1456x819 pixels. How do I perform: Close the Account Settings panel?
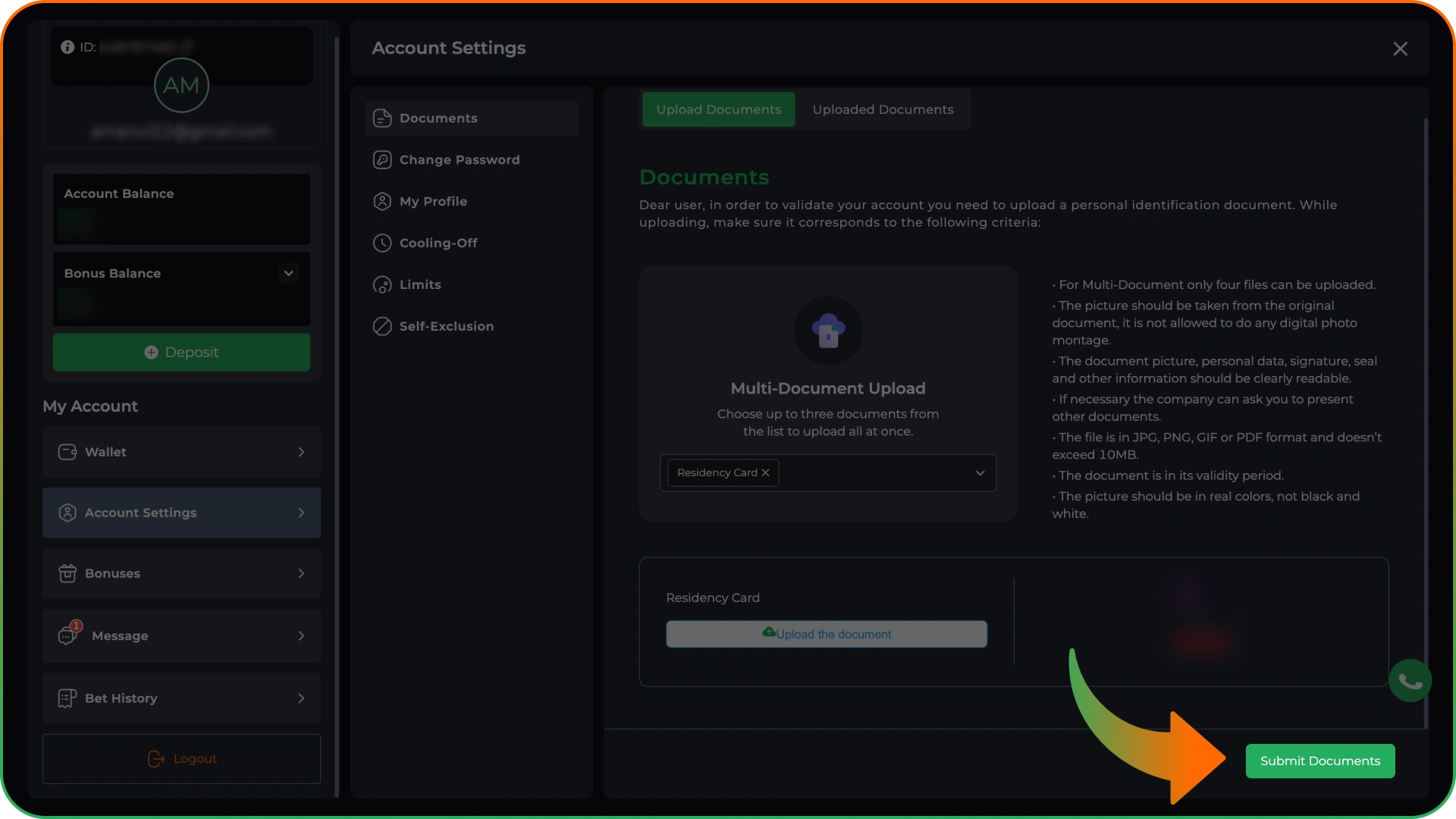[1400, 49]
